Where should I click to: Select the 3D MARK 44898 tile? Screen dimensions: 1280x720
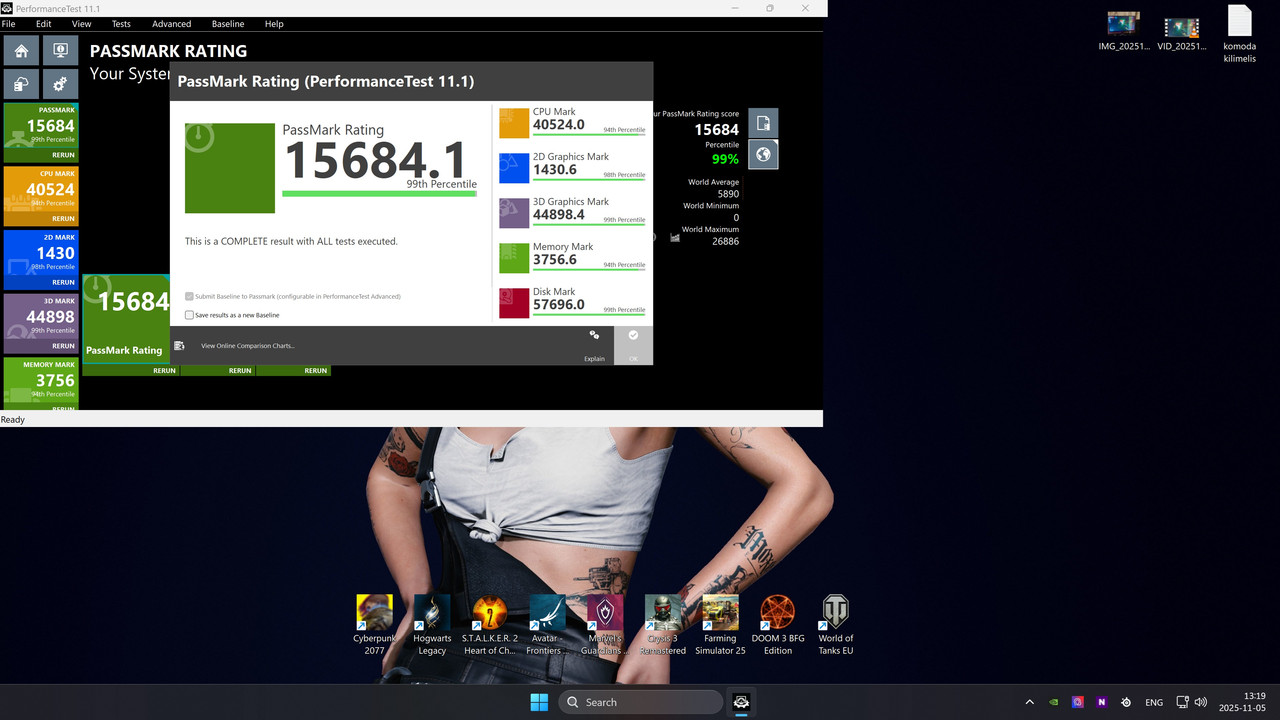[x=41, y=317]
